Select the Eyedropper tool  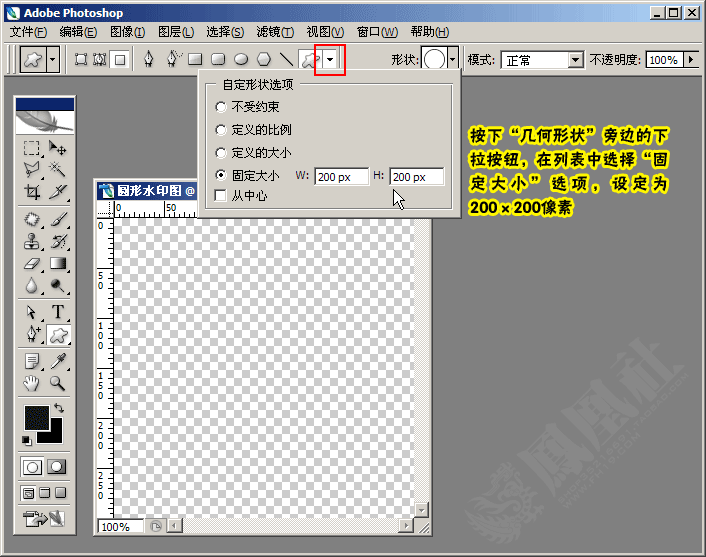tap(58, 361)
